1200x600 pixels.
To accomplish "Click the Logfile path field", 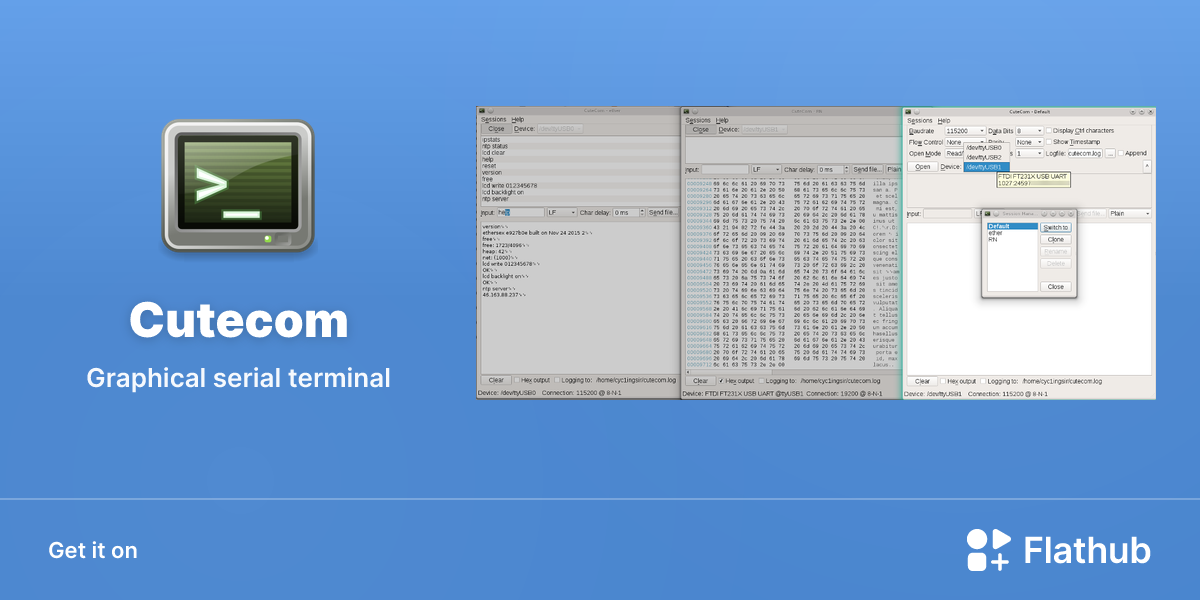I will pyautogui.click(x=1084, y=153).
